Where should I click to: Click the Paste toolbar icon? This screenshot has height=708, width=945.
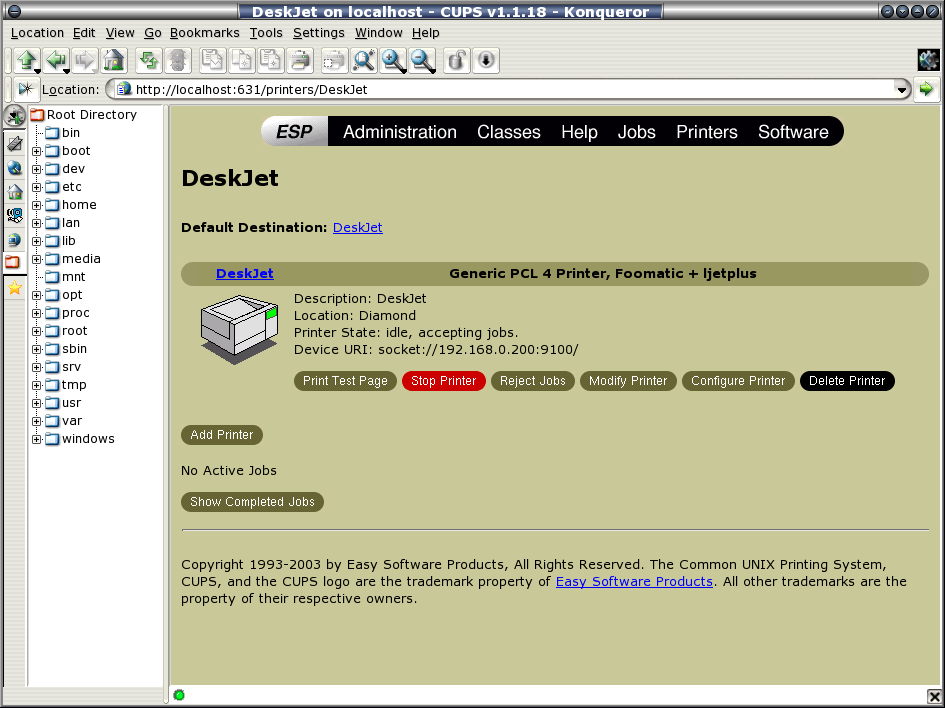point(271,60)
